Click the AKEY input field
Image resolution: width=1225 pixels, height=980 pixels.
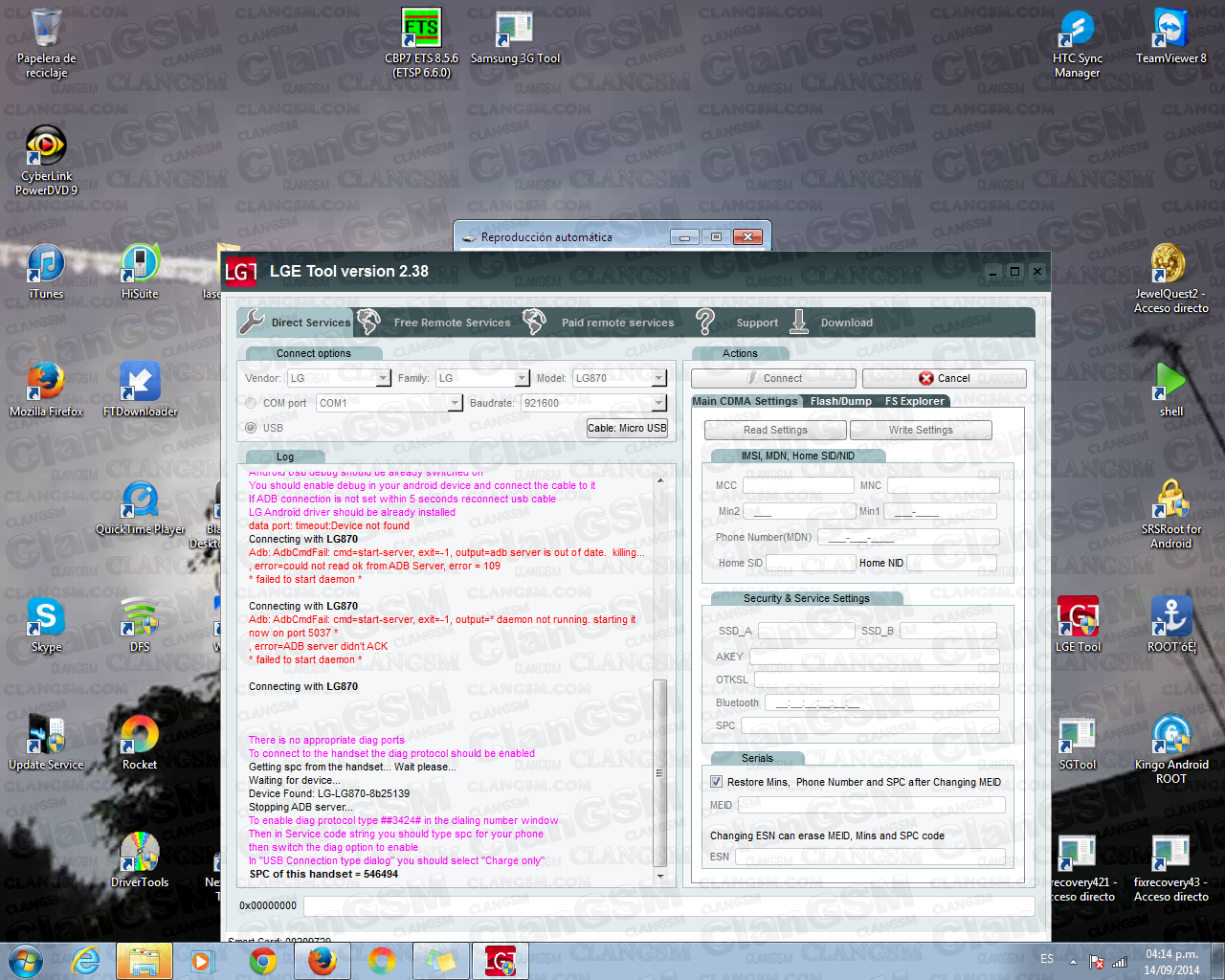pyautogui.click(x=875, y=657)
